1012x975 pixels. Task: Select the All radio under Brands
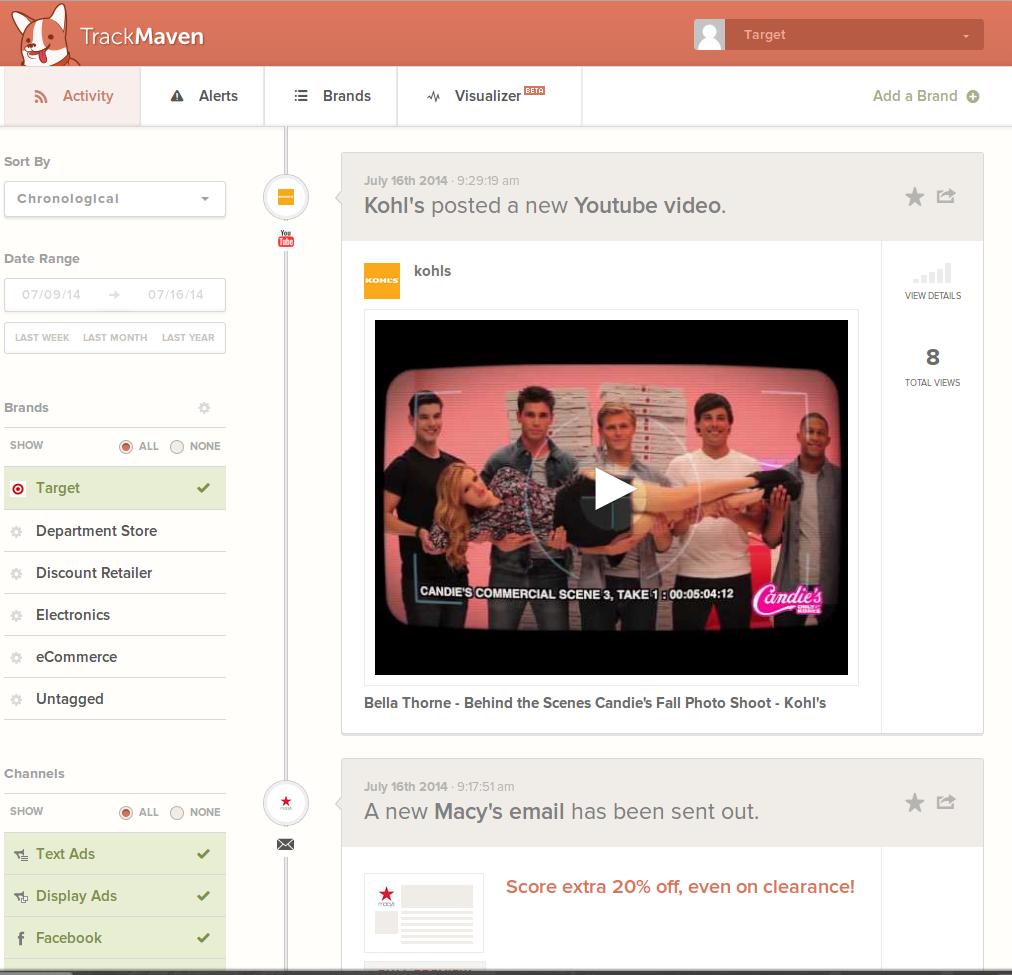(126, 447)
